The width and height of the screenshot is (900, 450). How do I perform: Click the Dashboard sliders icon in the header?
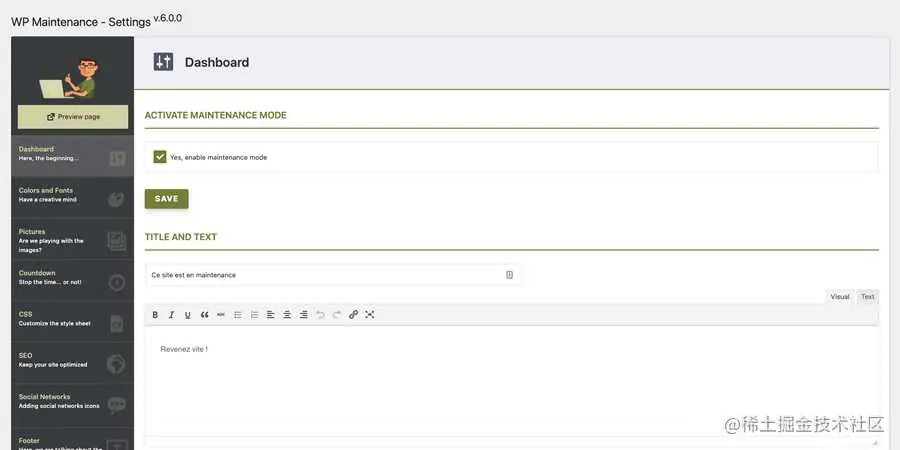click(163, 62)
